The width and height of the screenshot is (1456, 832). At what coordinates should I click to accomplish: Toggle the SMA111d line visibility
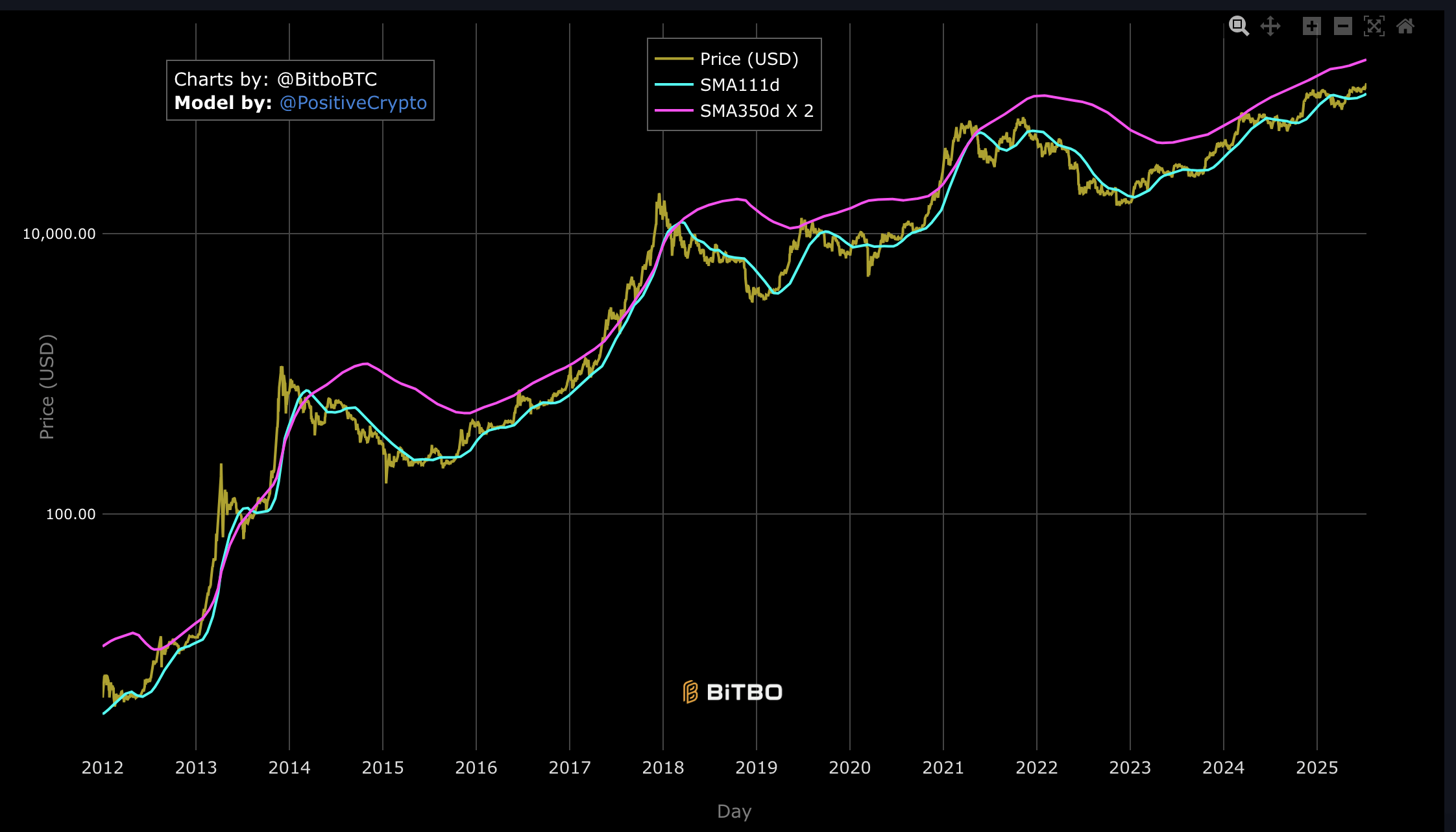738,85
